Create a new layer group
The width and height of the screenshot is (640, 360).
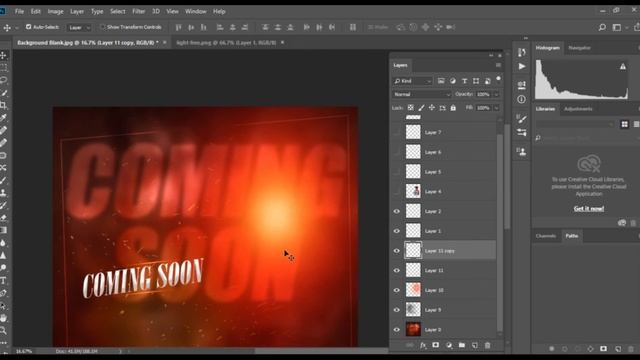coord(462,345)
